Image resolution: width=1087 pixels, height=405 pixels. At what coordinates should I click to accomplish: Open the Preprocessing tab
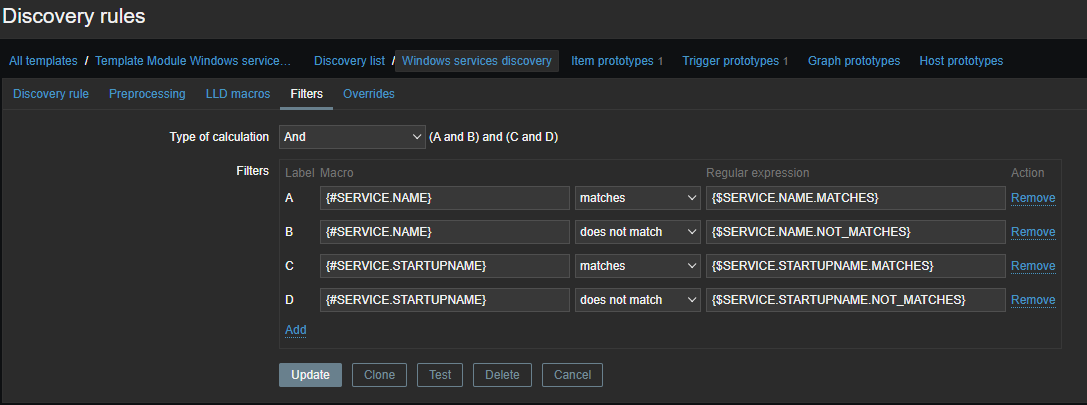(147, 94)
